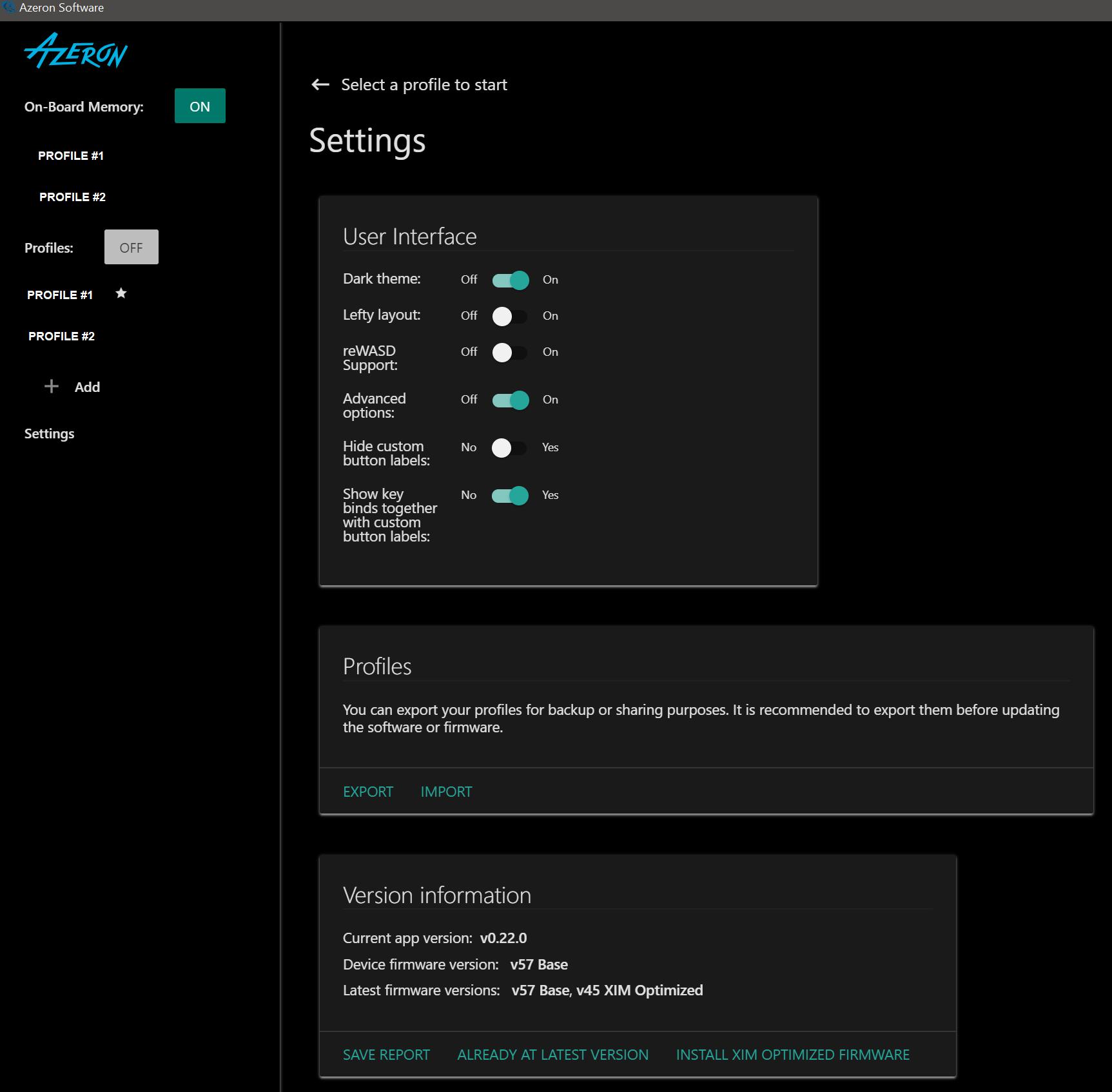The height and width of the screenshot is (1092, 1112).
Task: Click the plus icon next to Add
Action: coord(52,386)
